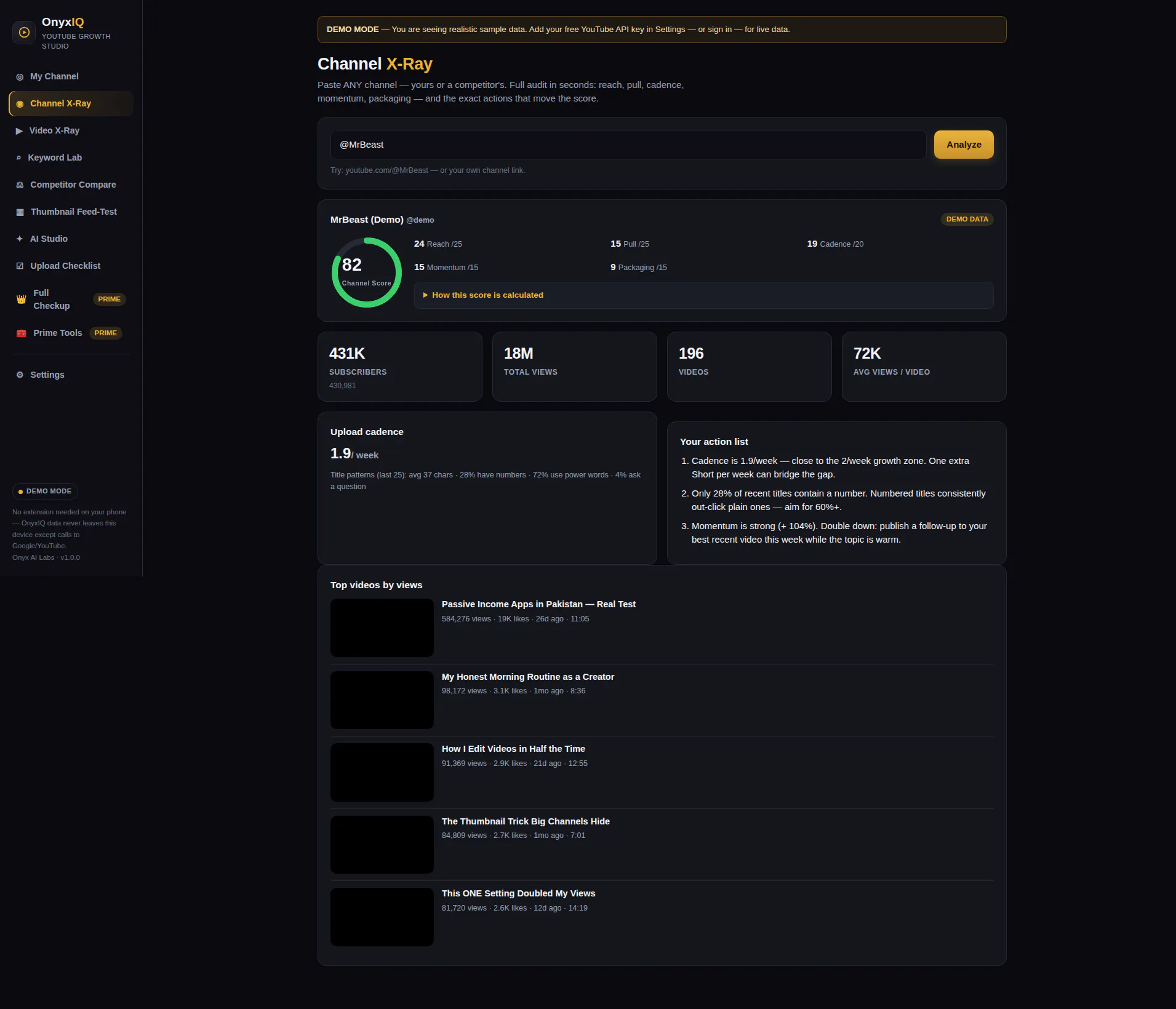Click the "24 Reach /25" score value

pyautogui.click(x=438, y=244)
